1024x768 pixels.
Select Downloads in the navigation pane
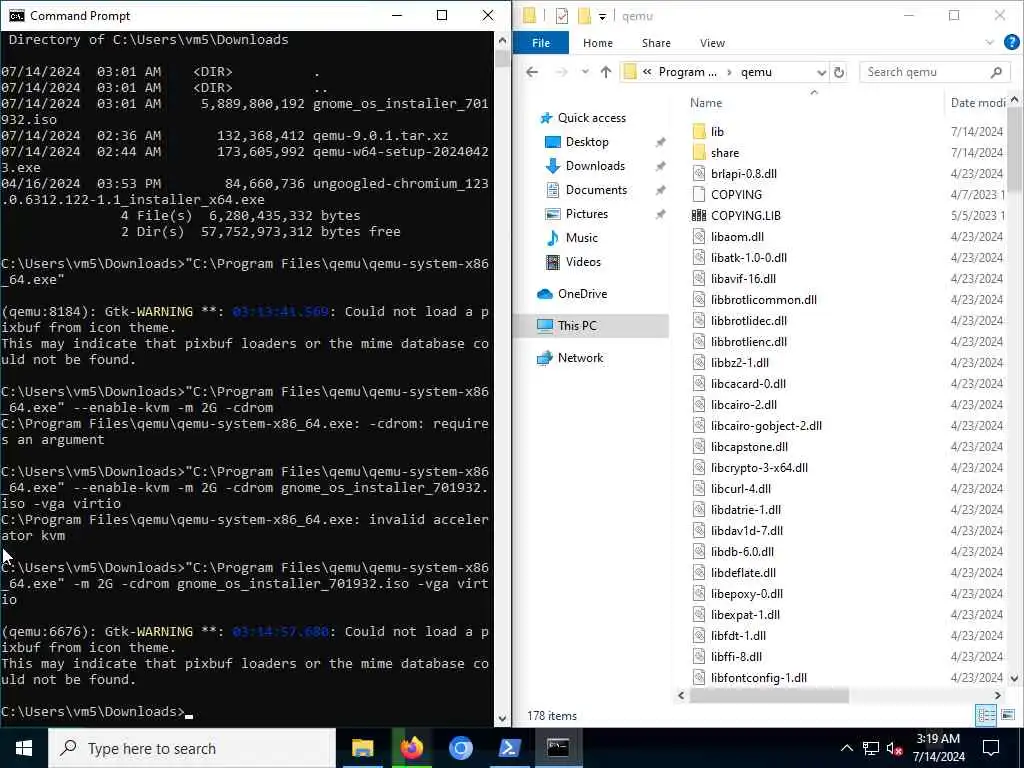coord(595,166)
